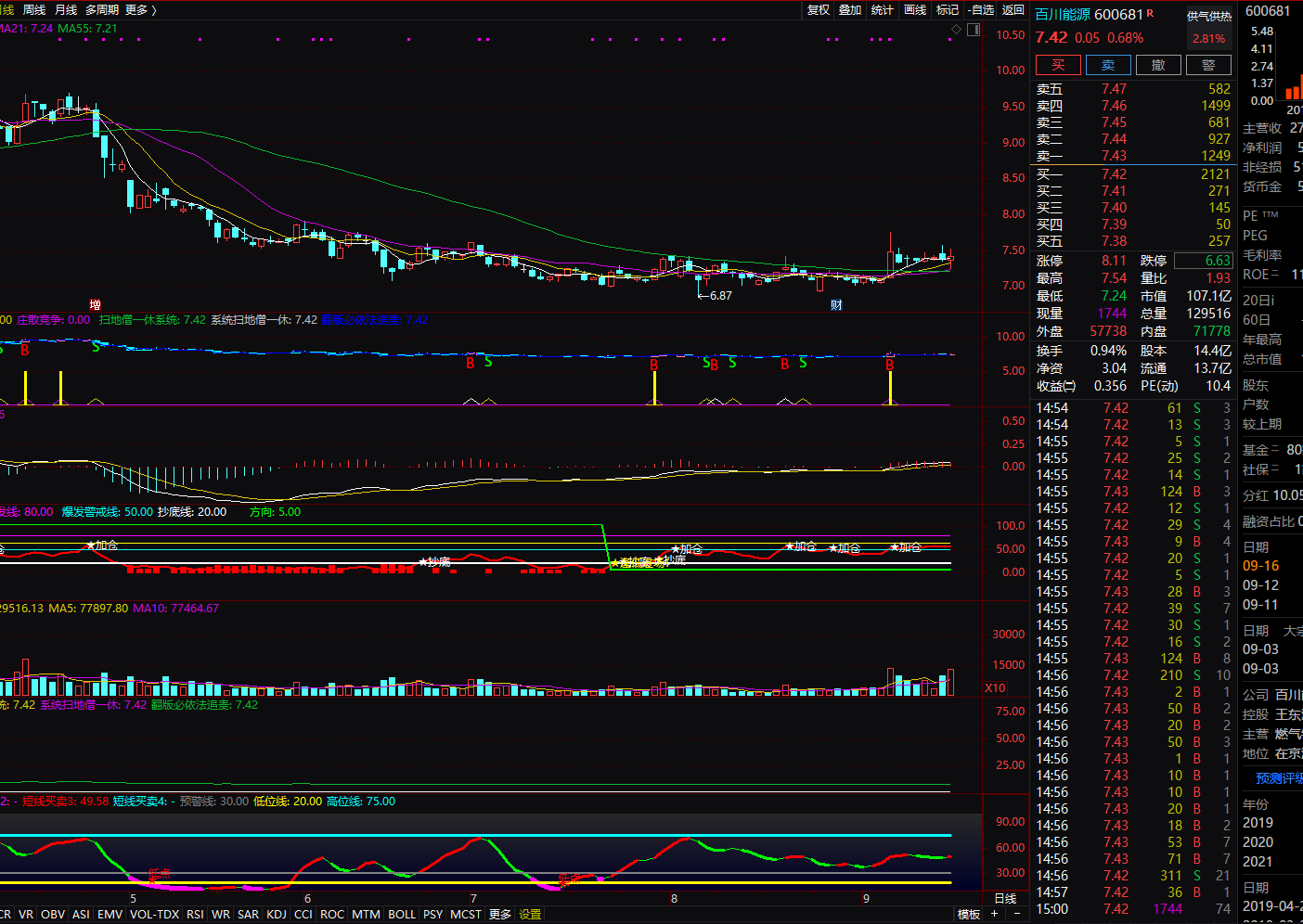Open the 复权 adjustment menu
The image size is (1303, 924).
[x=819, y=9]
